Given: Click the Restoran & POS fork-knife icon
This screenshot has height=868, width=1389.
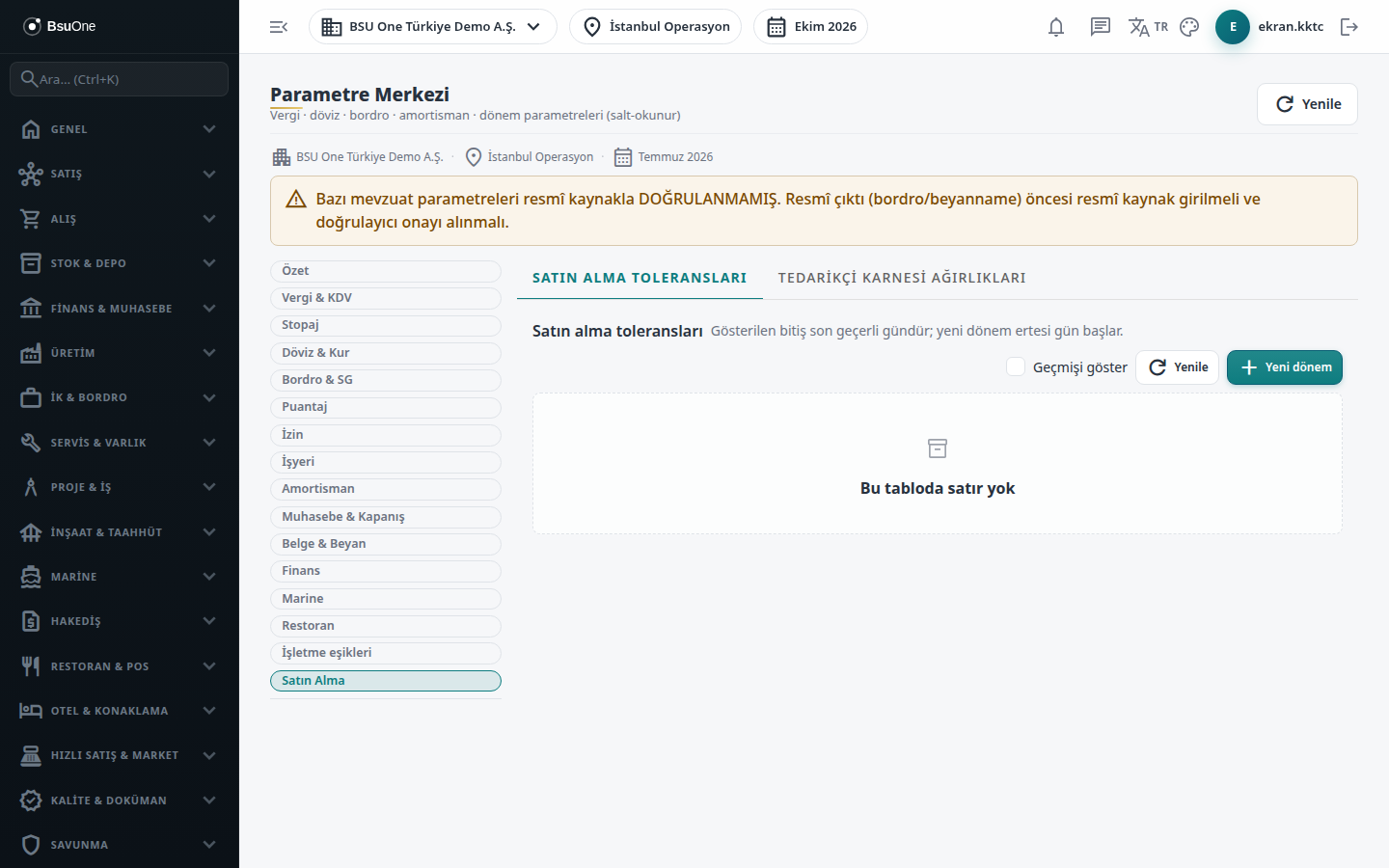Looking at the screenshot, I should [x=31, y=666].
